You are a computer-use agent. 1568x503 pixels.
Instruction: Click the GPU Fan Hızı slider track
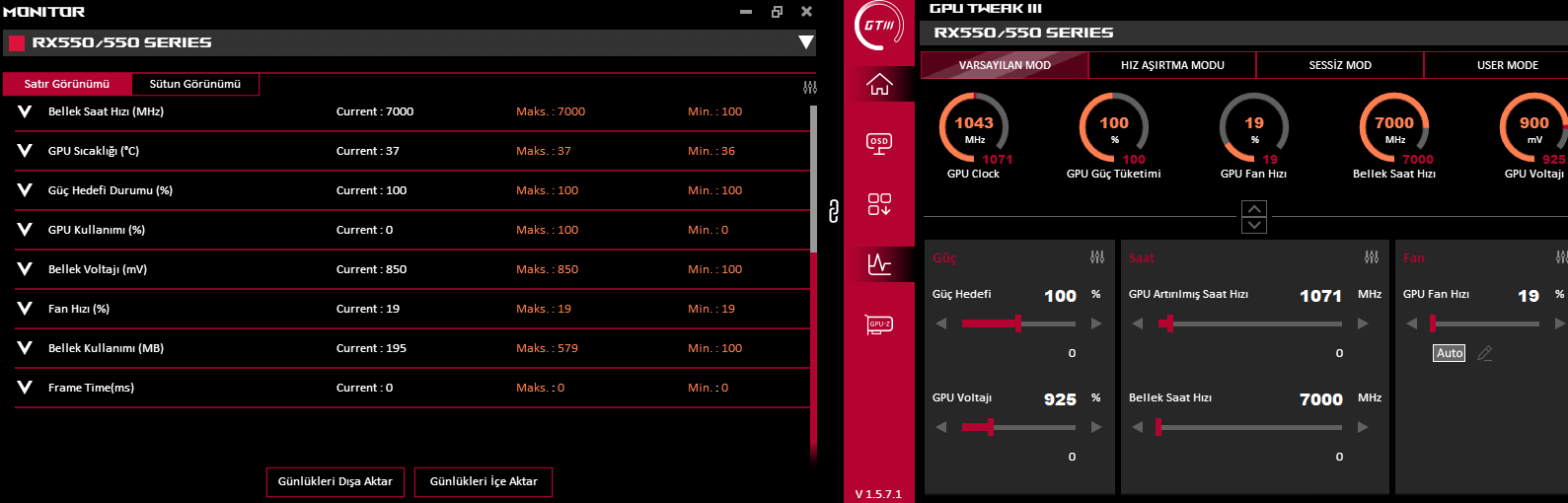(x=1486, y=323)
